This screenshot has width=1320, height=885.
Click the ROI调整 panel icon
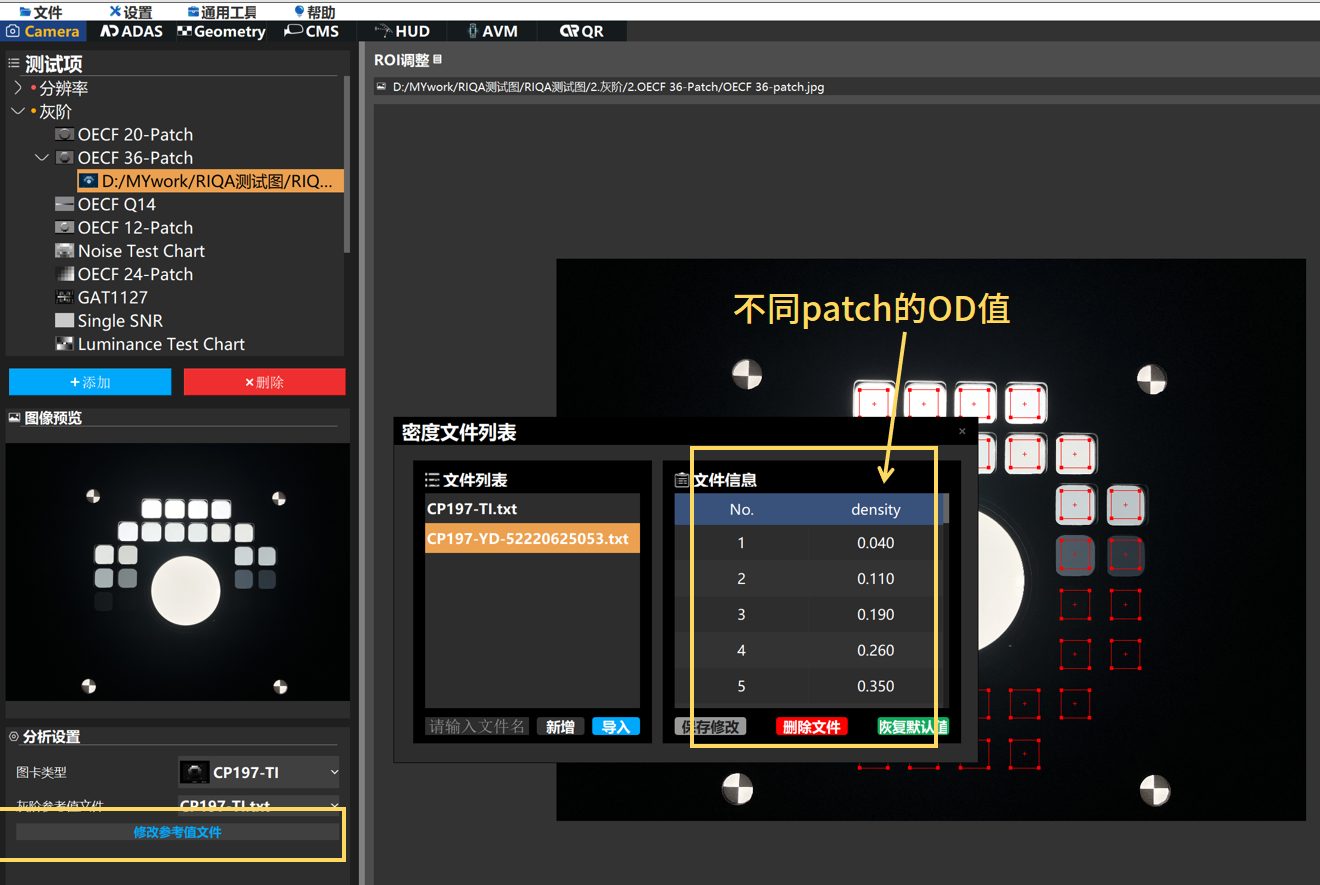click(437, 60)
